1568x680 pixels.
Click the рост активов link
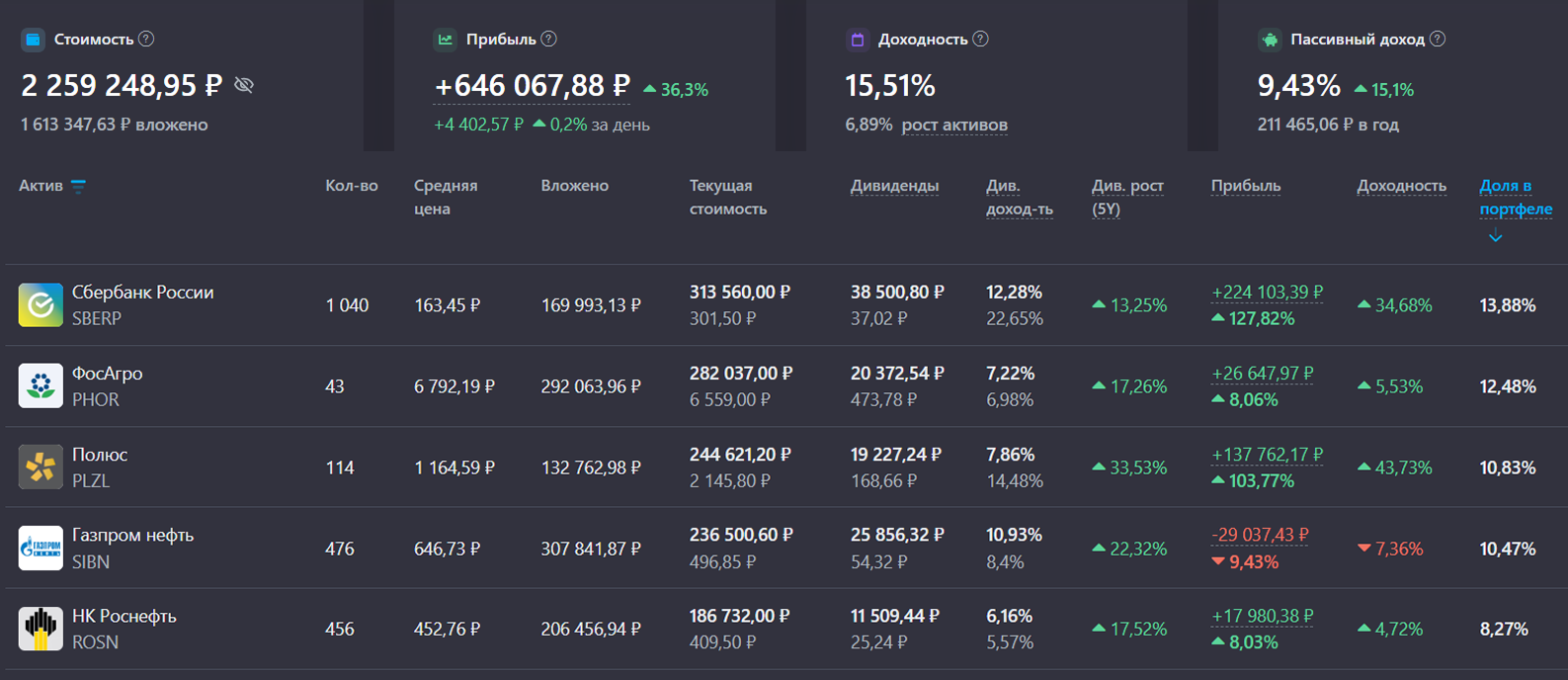pos(954,125)
